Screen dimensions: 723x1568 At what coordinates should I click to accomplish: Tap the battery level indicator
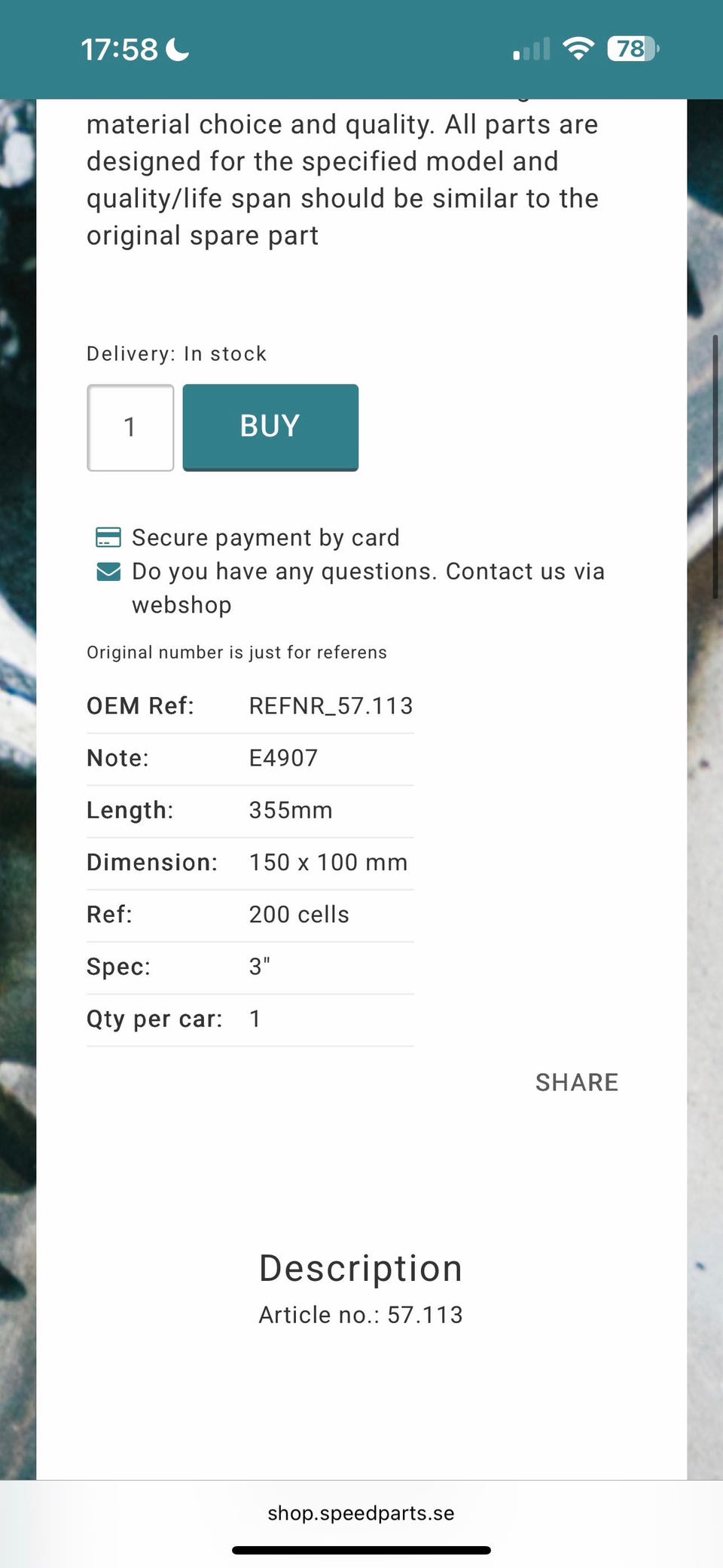click(x=632, y=49)
